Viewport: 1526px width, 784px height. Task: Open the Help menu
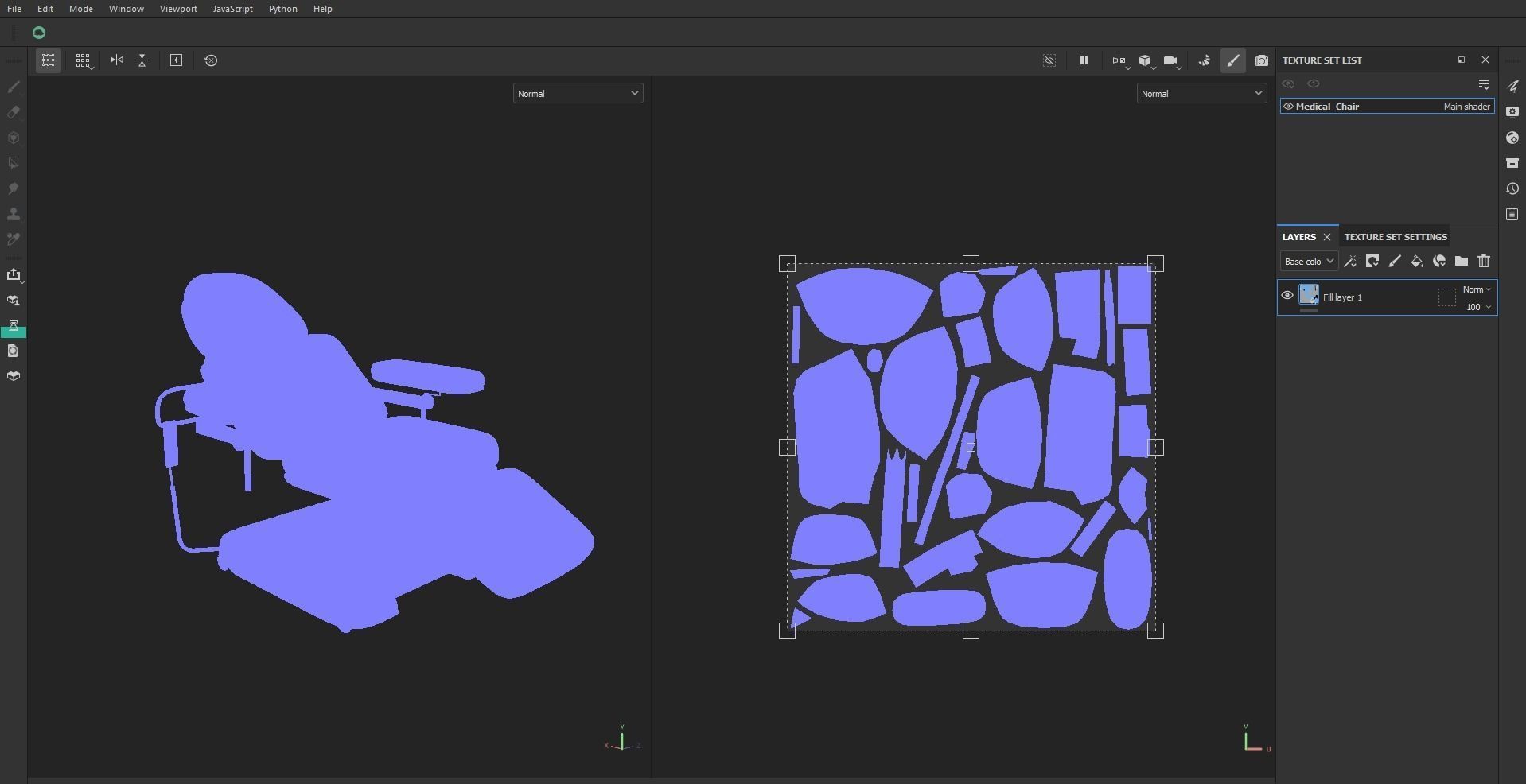[x=323, y=9]
